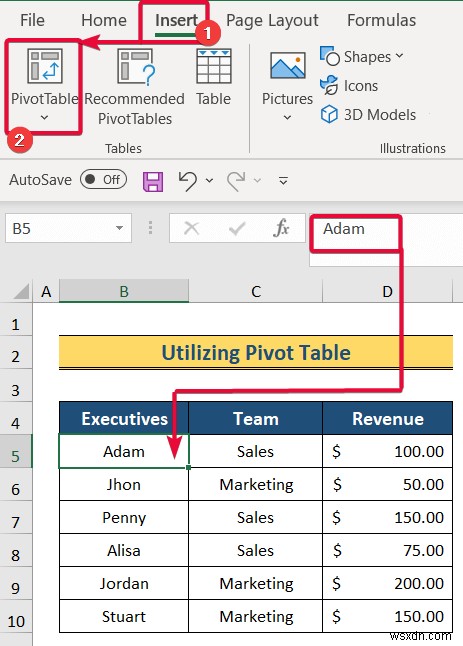The height and width of the screenshot is (646, 463).
Task: Undo the last action
Action: coord(187,181)
